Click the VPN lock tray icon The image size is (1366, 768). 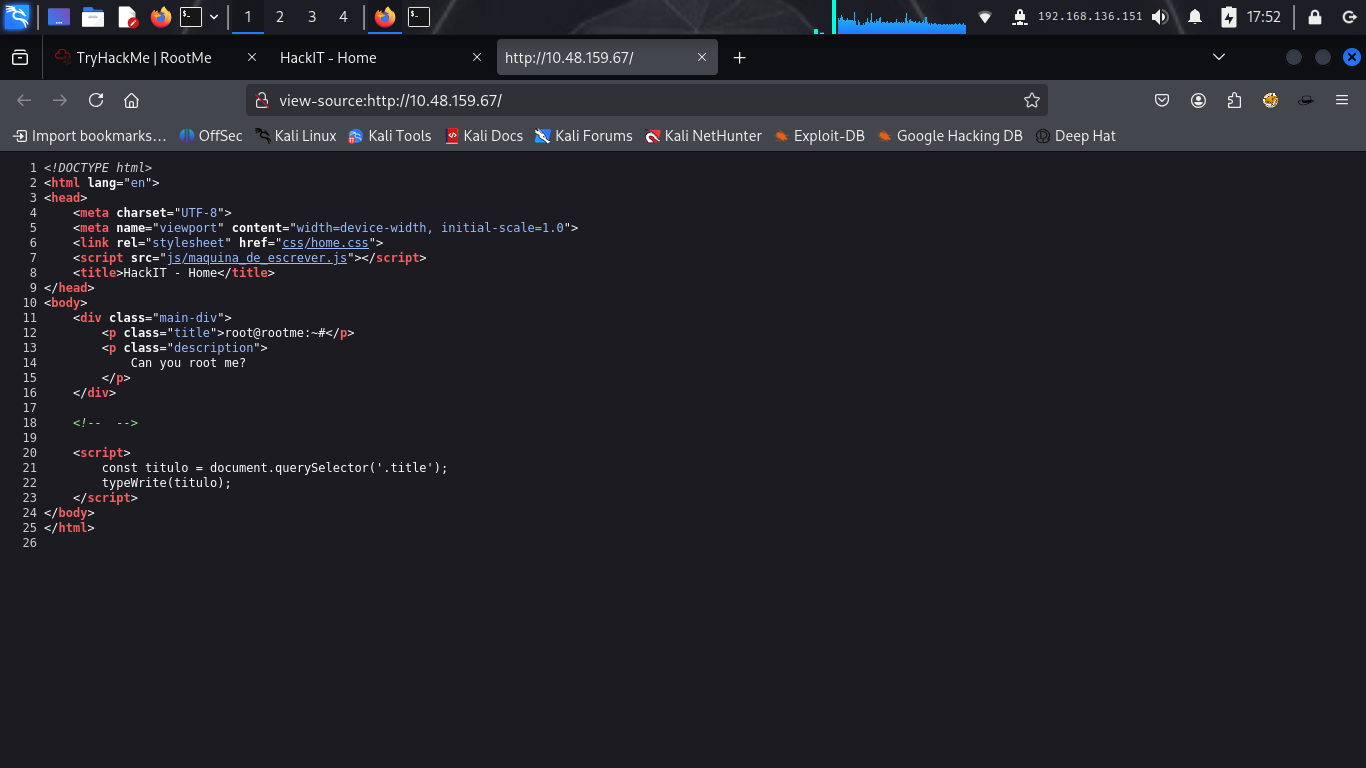pyautogui.click(x=1019, y=17)
